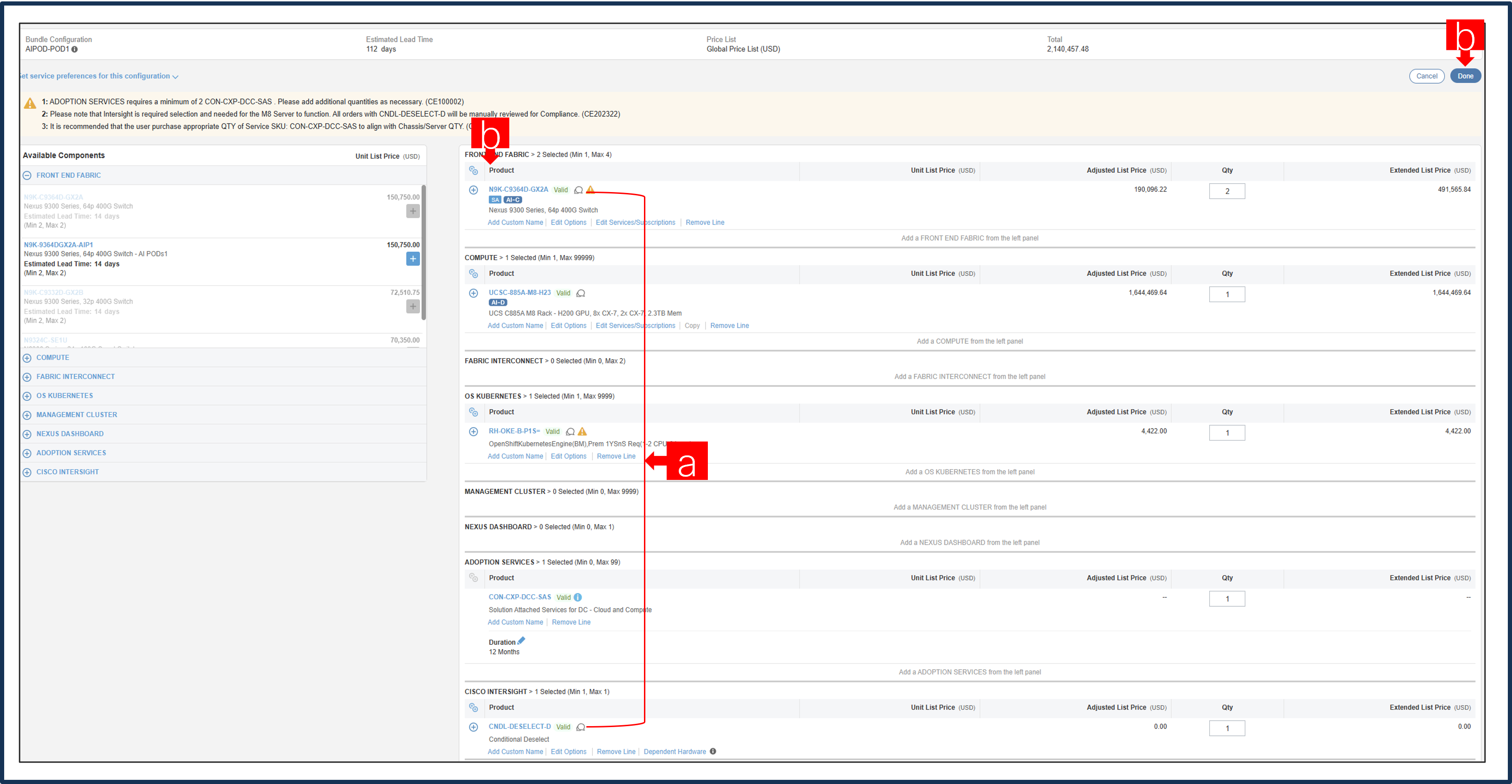Click the plus icon to add N9K-9364DGX2A-AIP1
This screenshot has height=784, width=1512.
[413, 258]
